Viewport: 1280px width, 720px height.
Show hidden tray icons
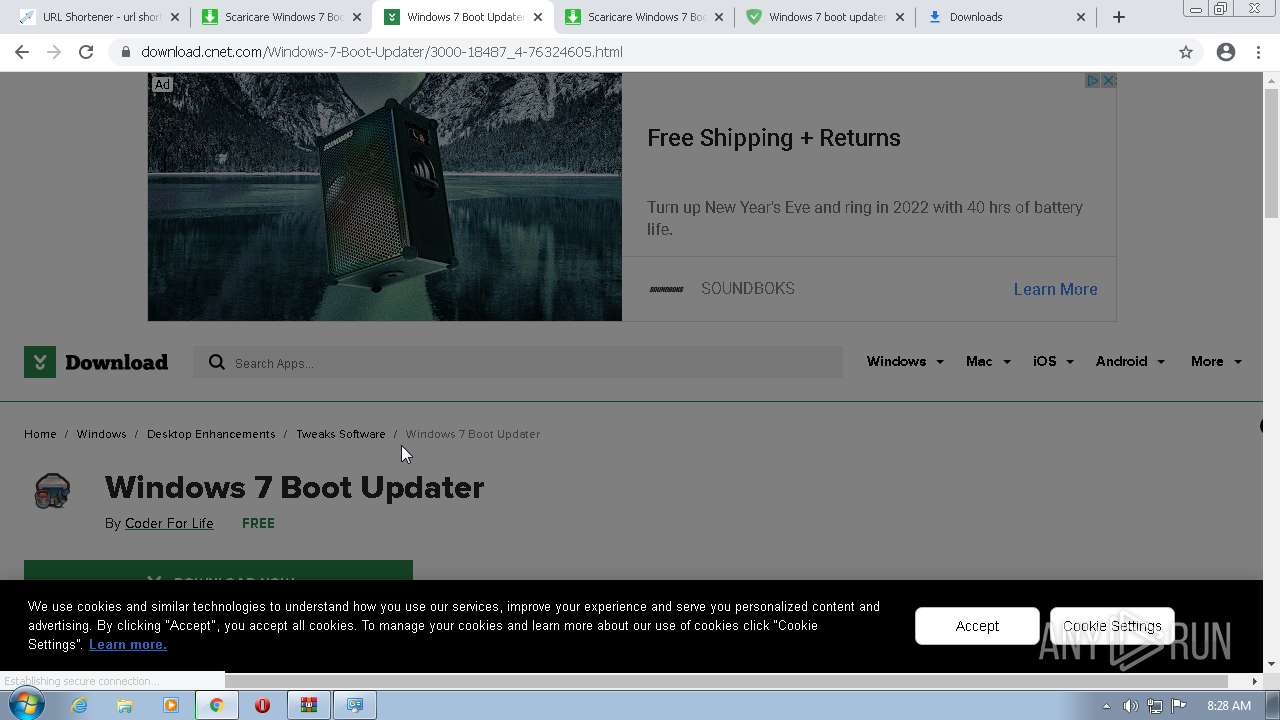[1106, 706]
